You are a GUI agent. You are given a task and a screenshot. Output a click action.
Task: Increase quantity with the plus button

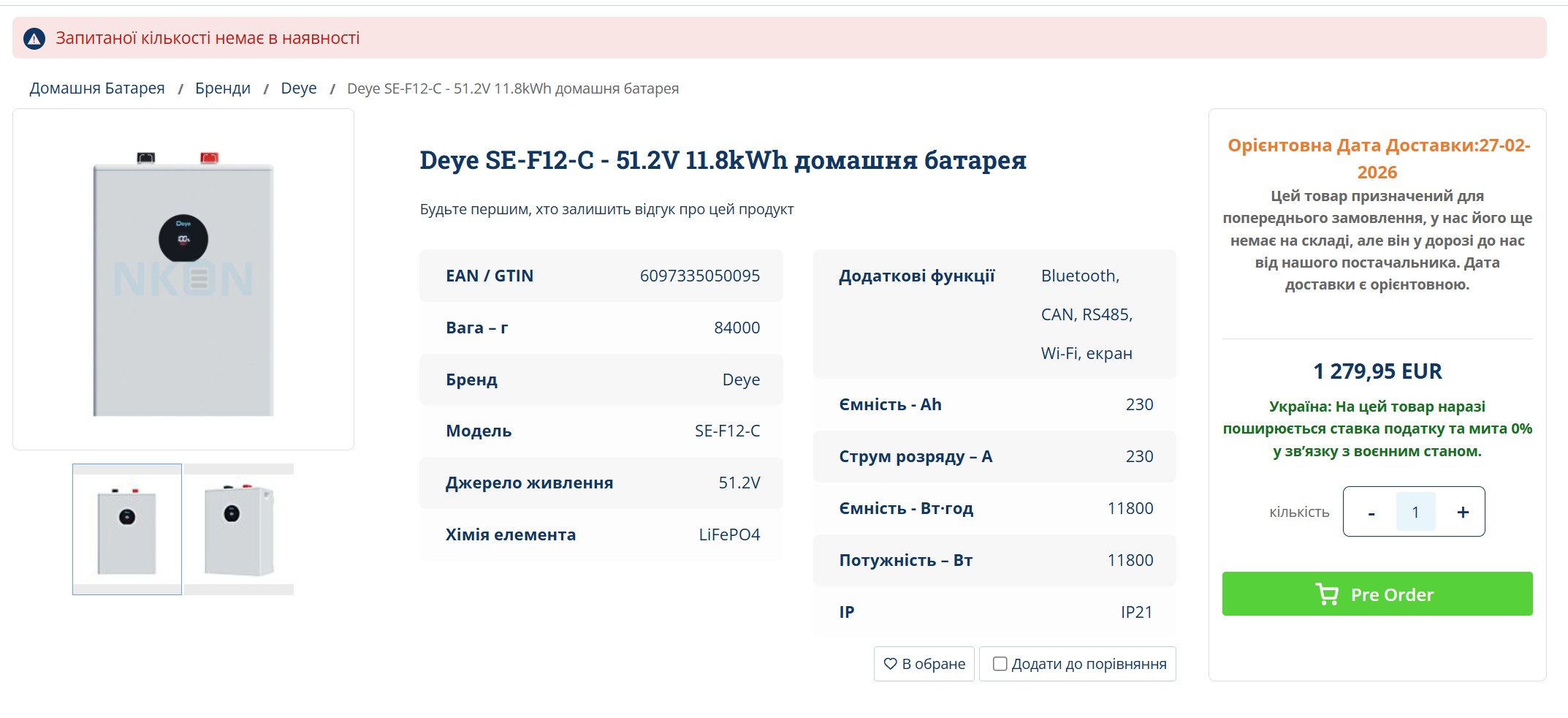1462,513
